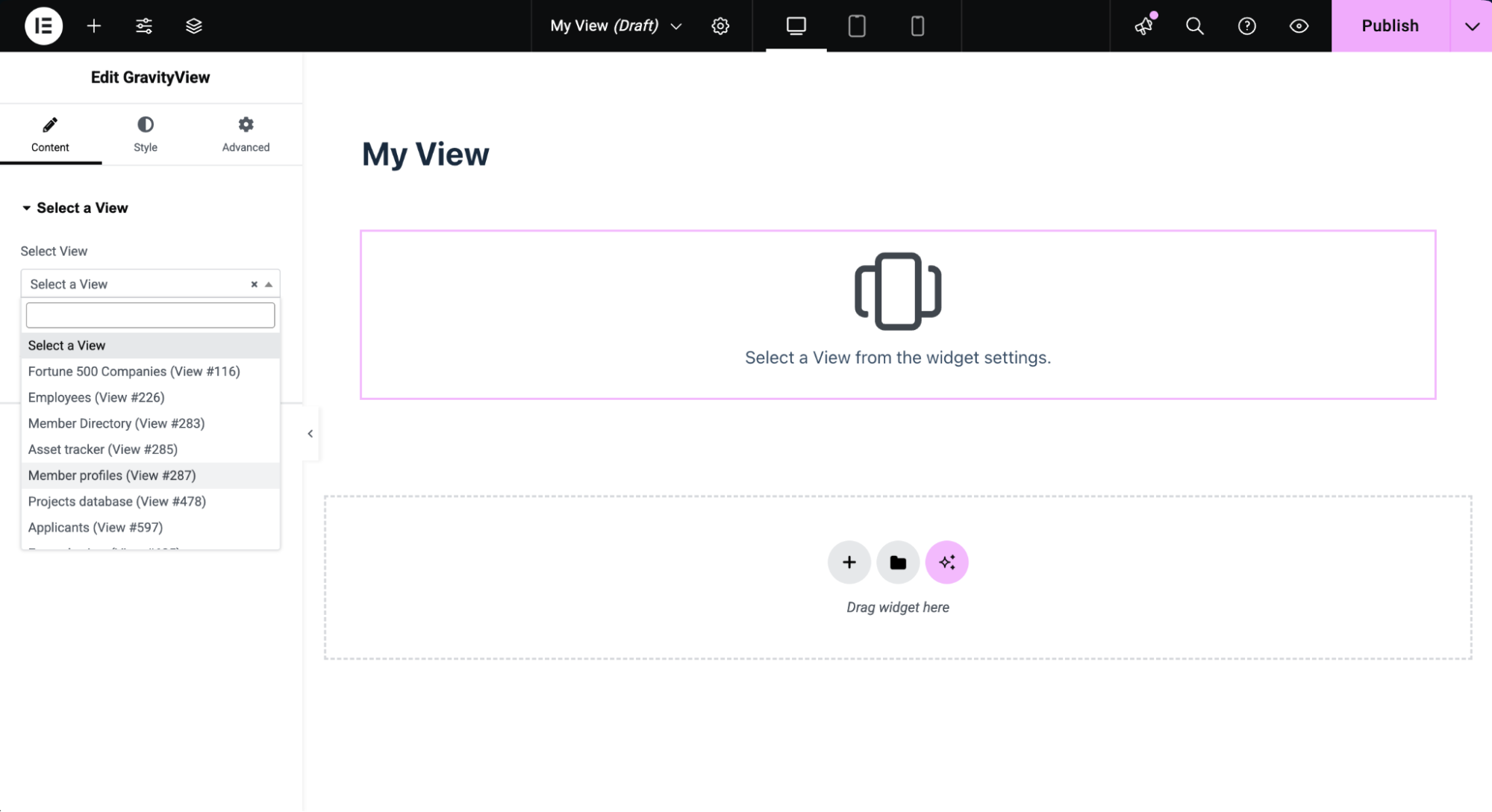Click the Publish button

[x=1390, y=25]
